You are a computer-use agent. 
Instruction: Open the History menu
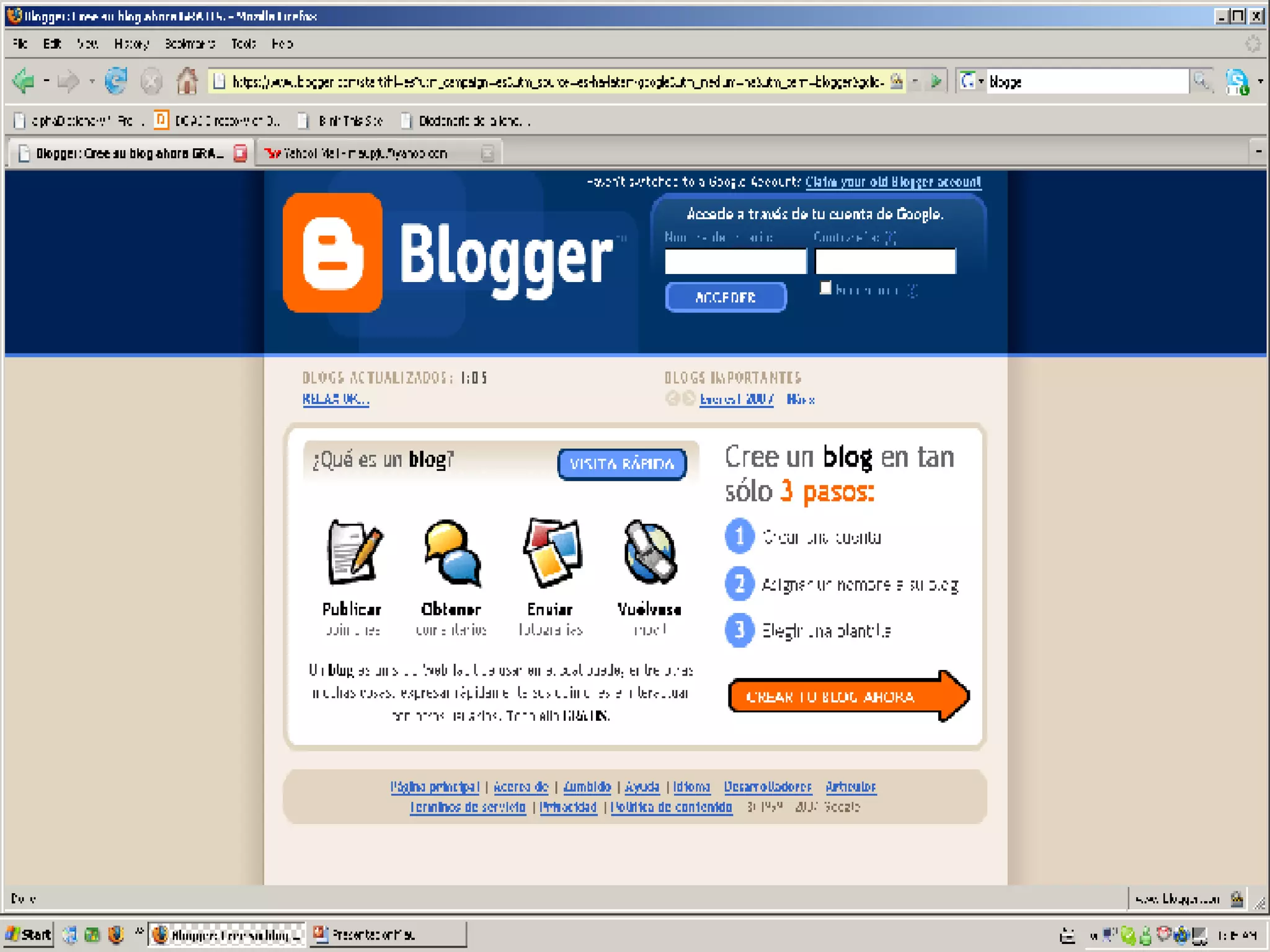[x=131, y=43]
